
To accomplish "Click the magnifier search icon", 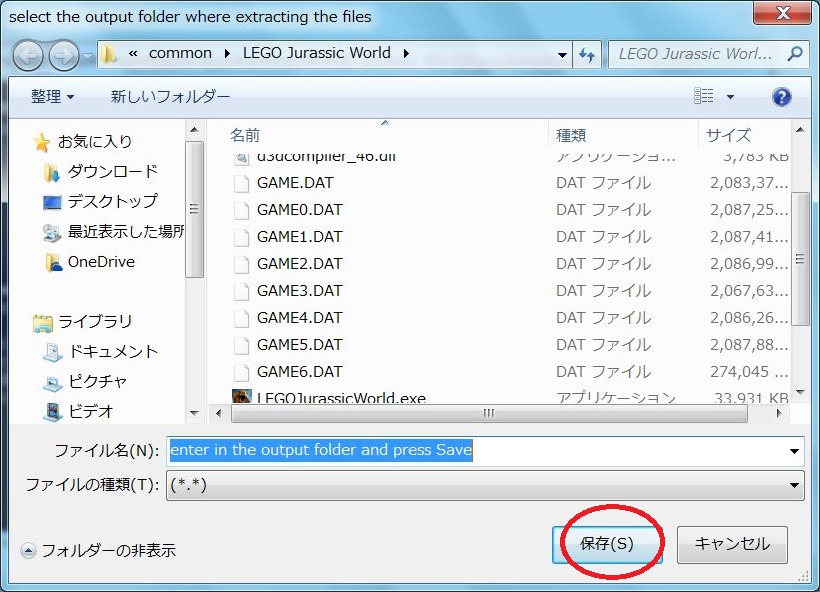I will click(795, 53).
